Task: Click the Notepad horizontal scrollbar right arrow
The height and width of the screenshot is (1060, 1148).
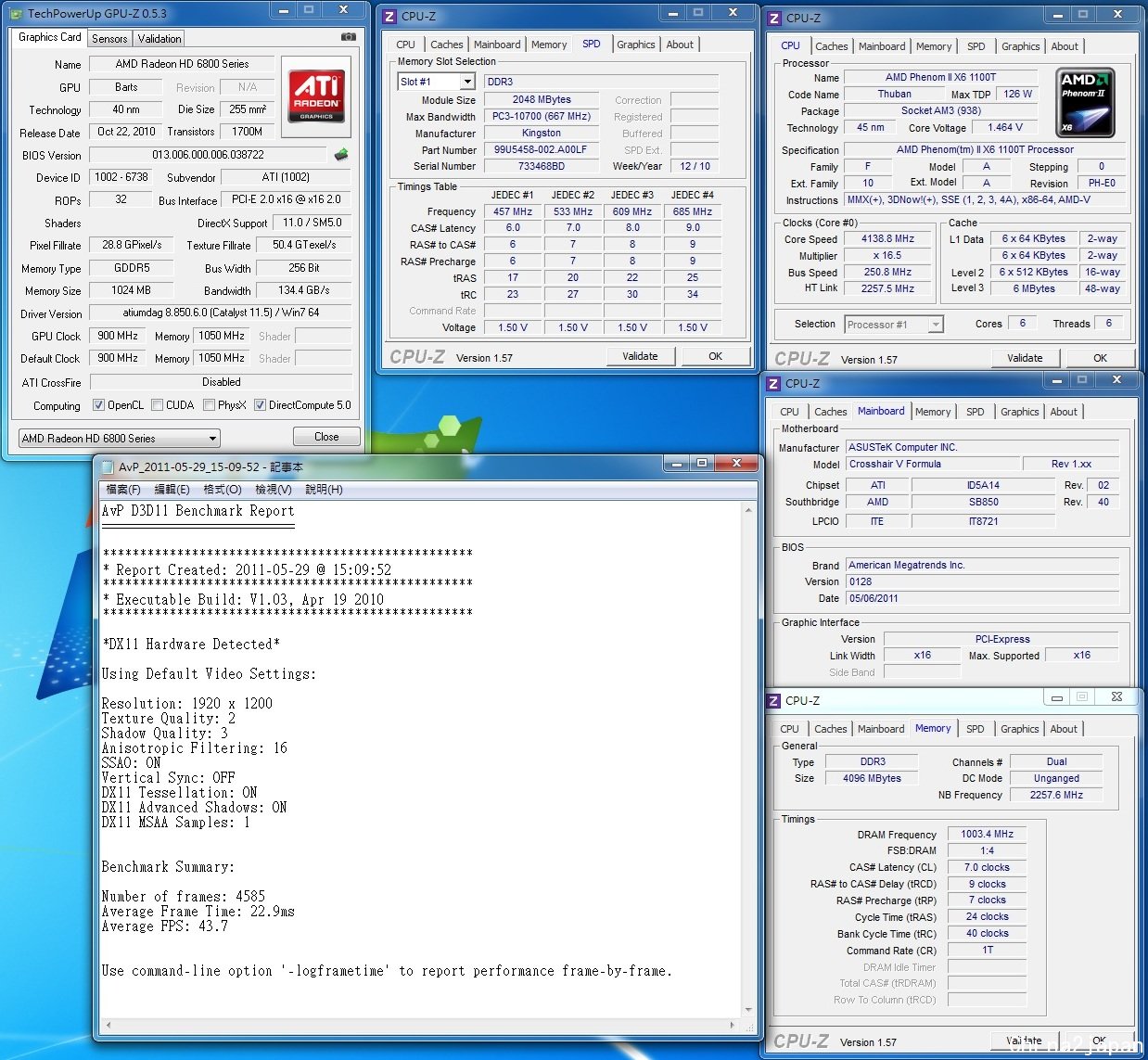Action: 733,1026
